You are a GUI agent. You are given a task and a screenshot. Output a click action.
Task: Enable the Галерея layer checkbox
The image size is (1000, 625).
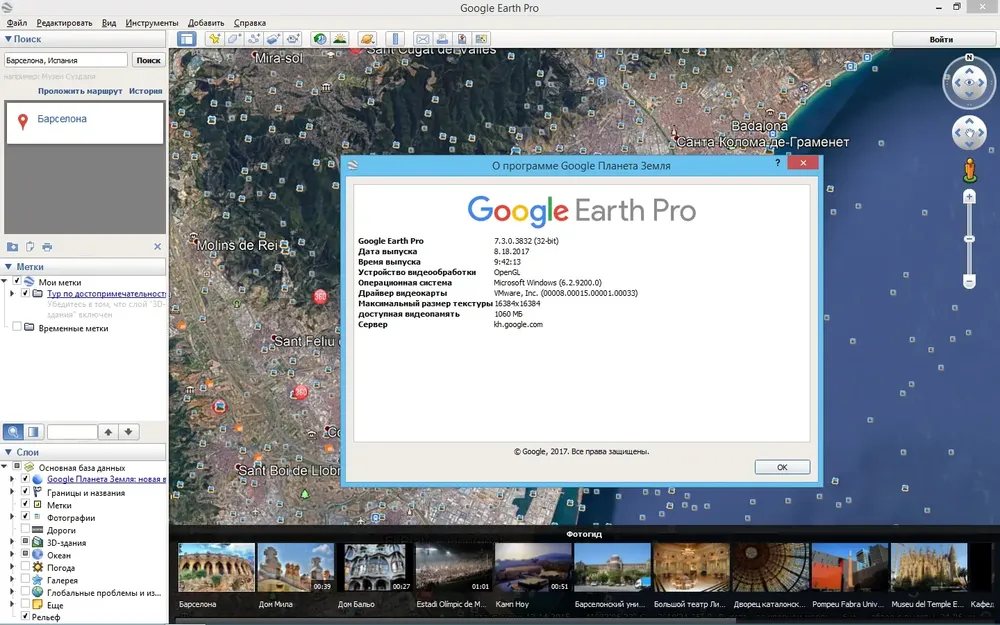26,578
